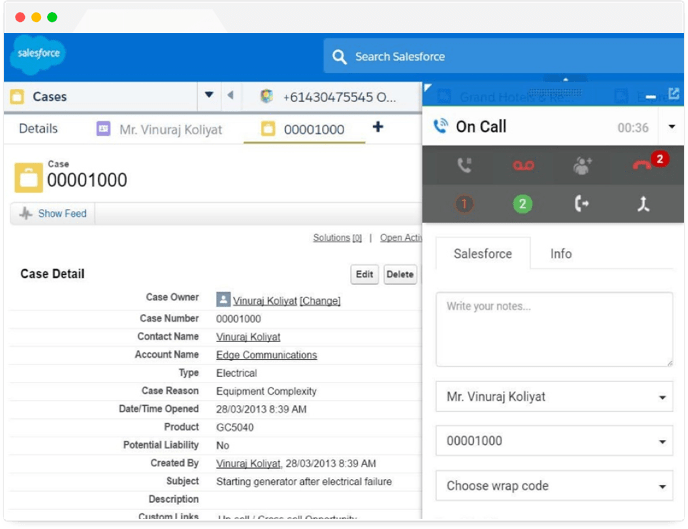Open the On Call status dropdown arrow
688x529 pixels.
tap(671, 127)
